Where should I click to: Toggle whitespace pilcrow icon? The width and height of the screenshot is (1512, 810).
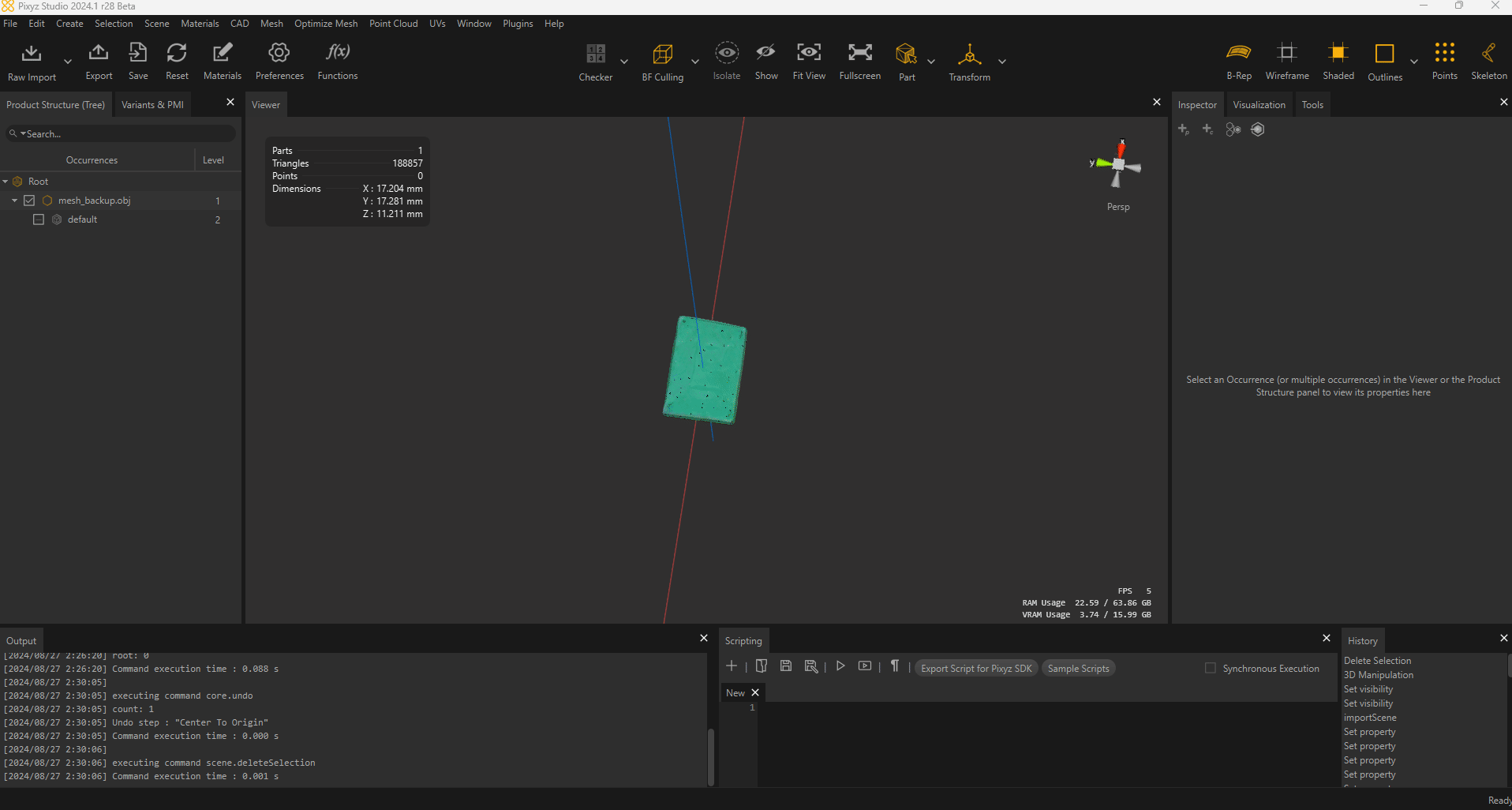coord(895,666)
